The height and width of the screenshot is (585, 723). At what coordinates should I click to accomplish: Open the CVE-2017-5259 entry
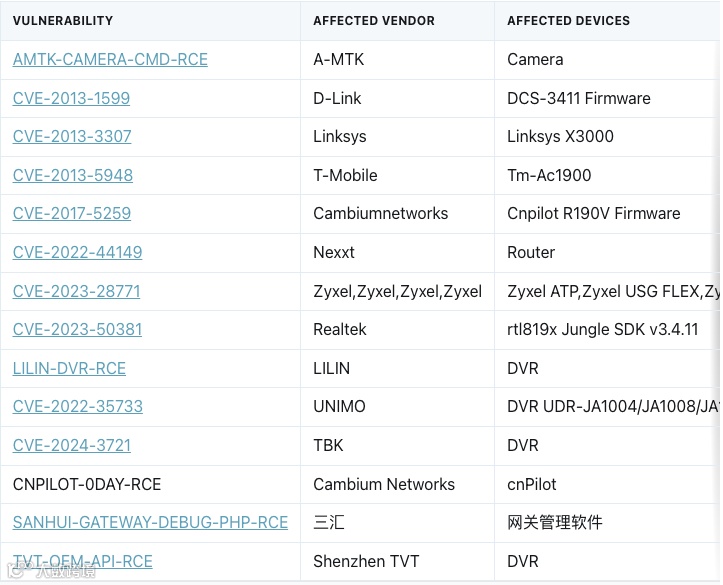click(x=71, y=214)
